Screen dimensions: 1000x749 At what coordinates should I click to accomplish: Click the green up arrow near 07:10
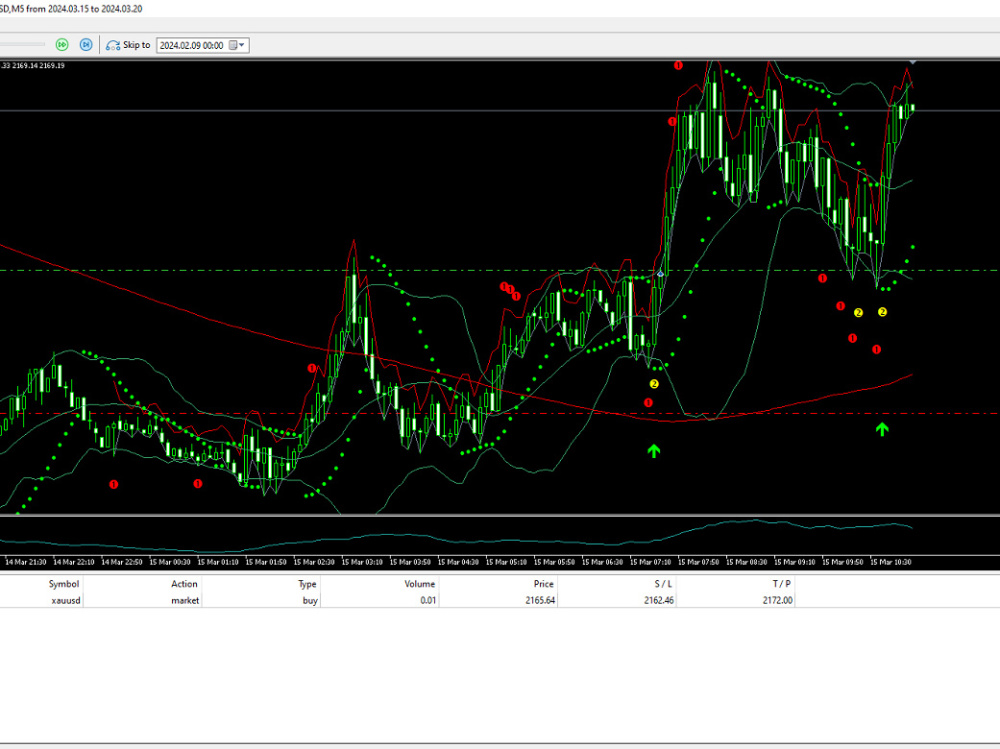coord(653,451)
